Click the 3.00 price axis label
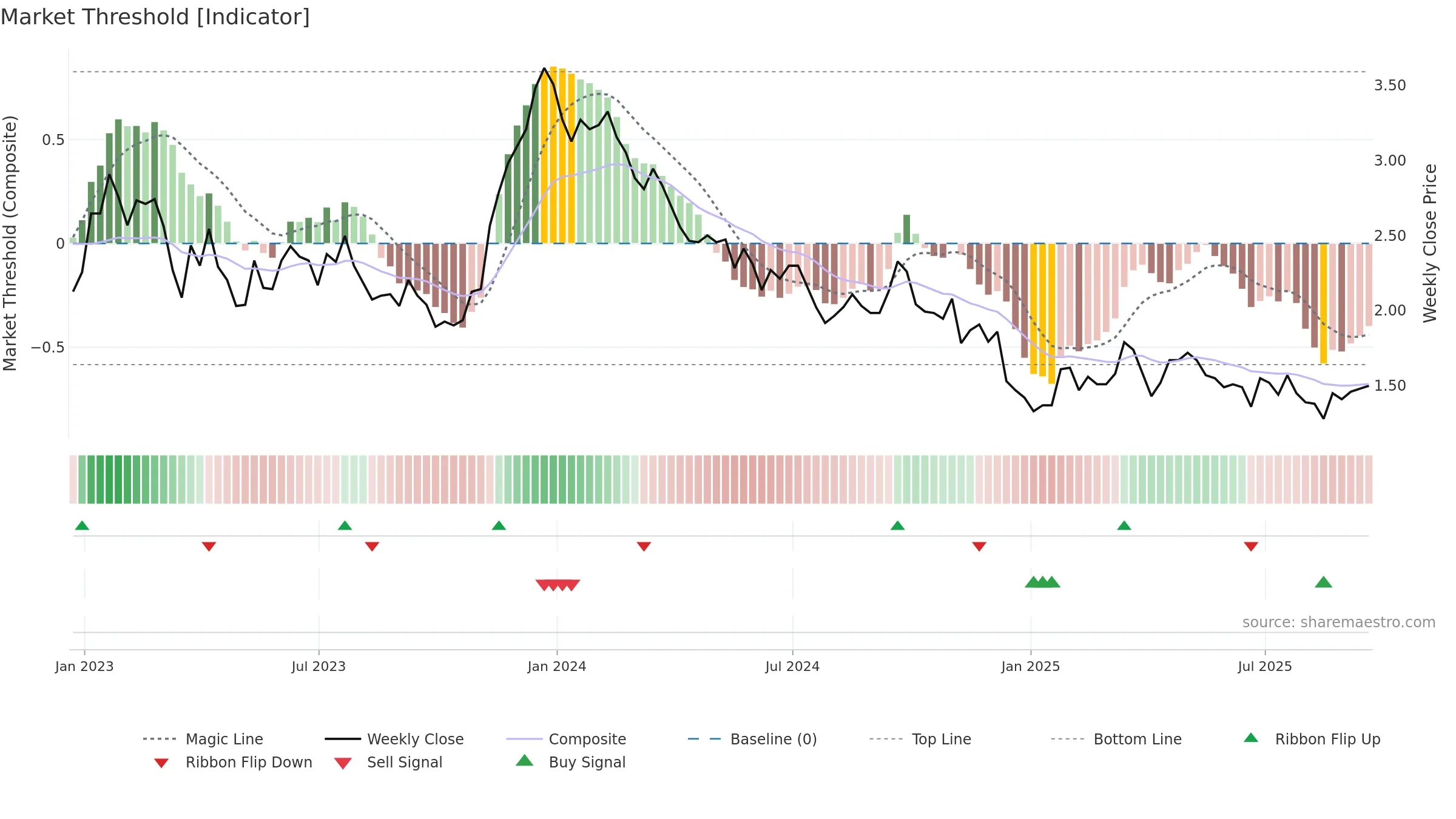 click(x=1390, y=161)
